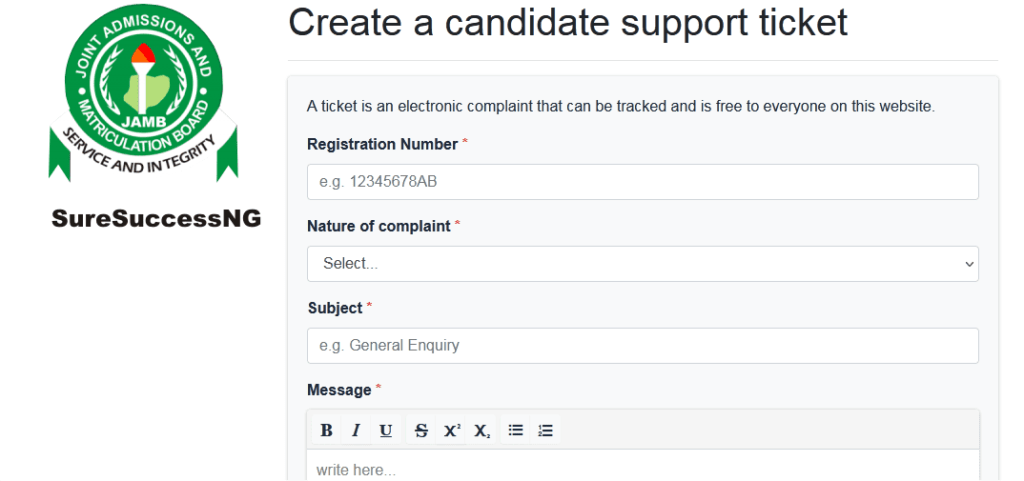Screen dimensions: 1024x481
Task: Click the Create a candidate support ticket heading
Action: tap(567, 23)
